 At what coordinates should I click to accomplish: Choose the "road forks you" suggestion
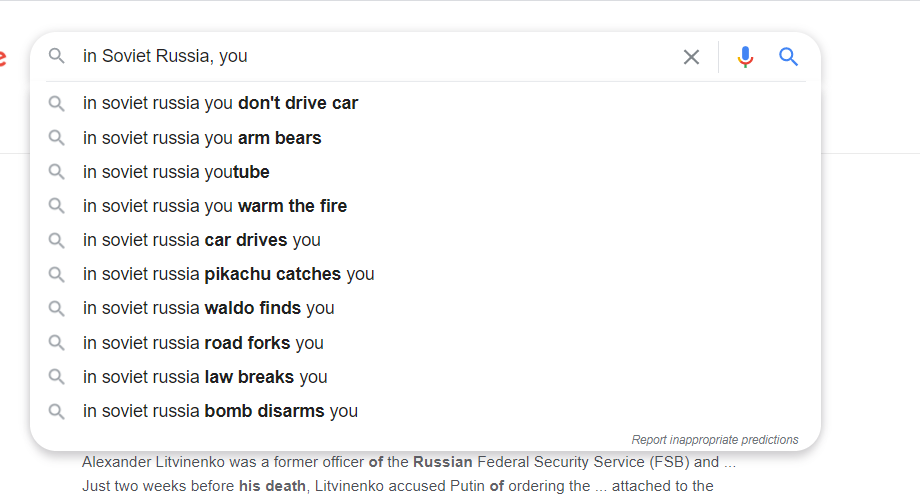[x=203, y=343]
